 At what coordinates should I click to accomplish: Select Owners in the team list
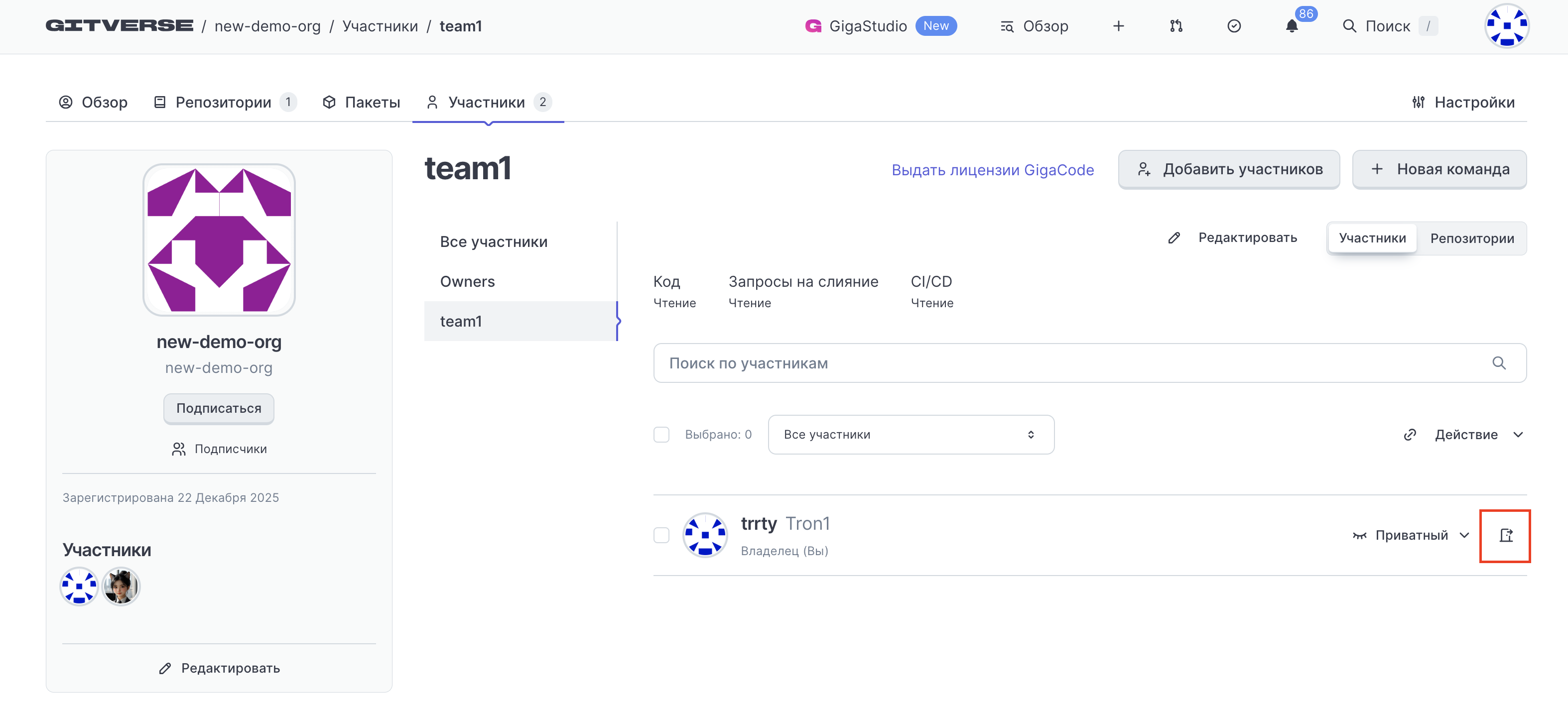coord(467,282)
